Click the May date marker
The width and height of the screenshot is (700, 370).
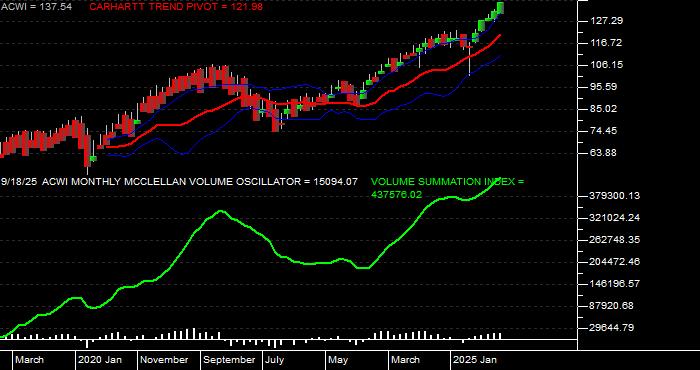338,360
